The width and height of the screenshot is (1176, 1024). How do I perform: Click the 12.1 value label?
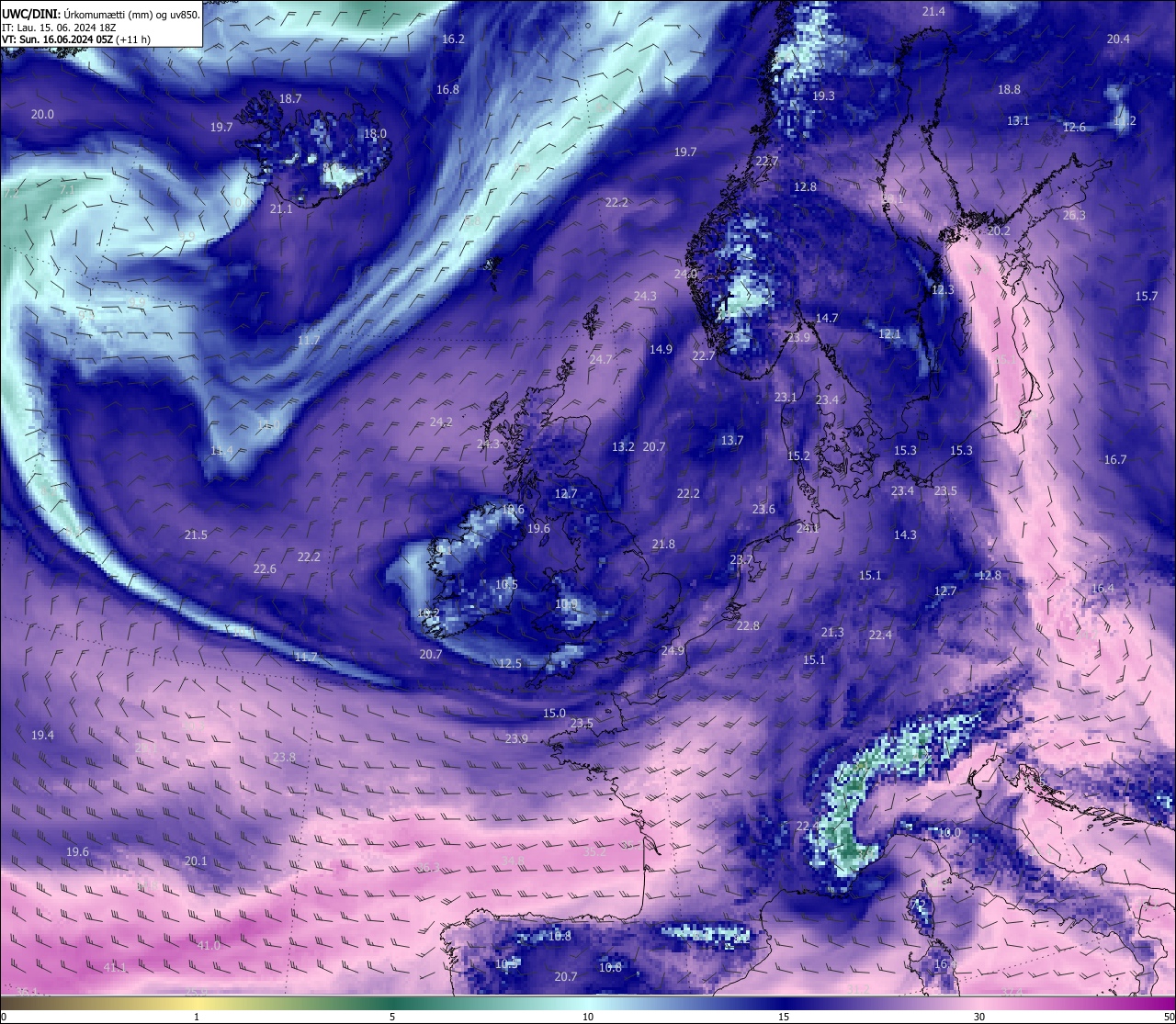pyautogui.click(x=889, y=334)
